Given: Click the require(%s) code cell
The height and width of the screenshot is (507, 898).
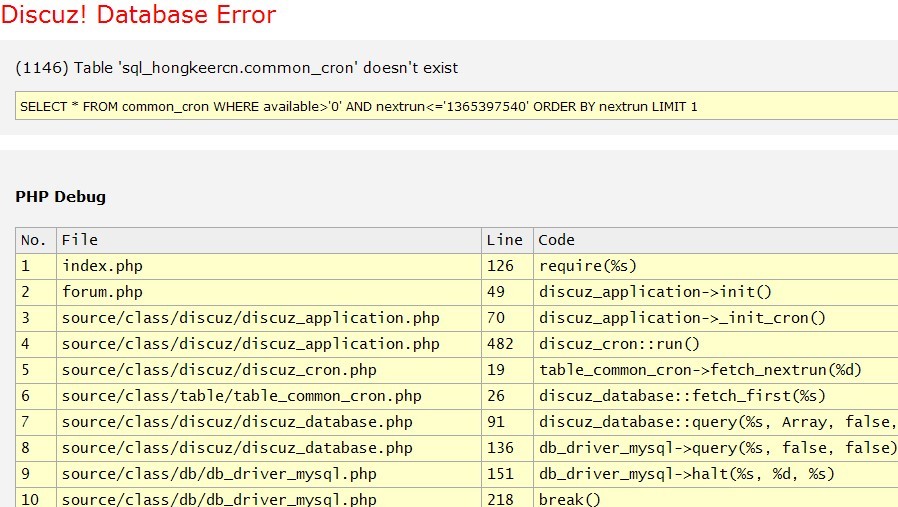Looking at the screenshot, I should click(716, 266).
